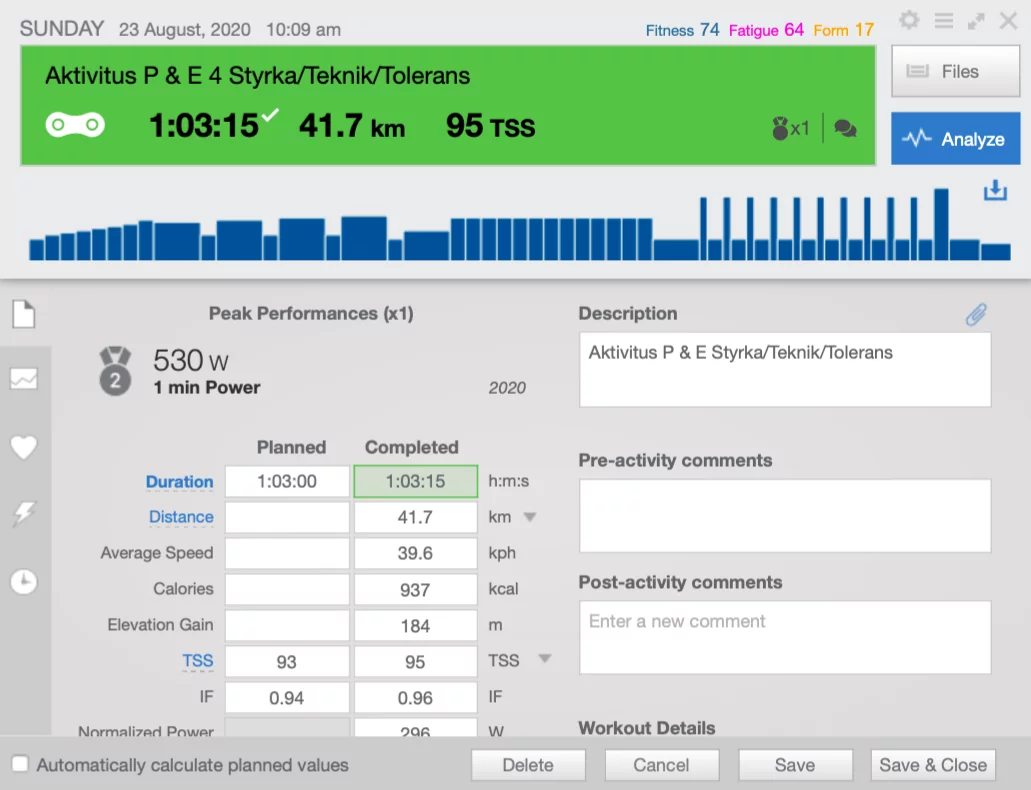The width and height of the screenshot is (1031, 790).
Task: Click the Form 17 value
Action: tap(844, 30)
